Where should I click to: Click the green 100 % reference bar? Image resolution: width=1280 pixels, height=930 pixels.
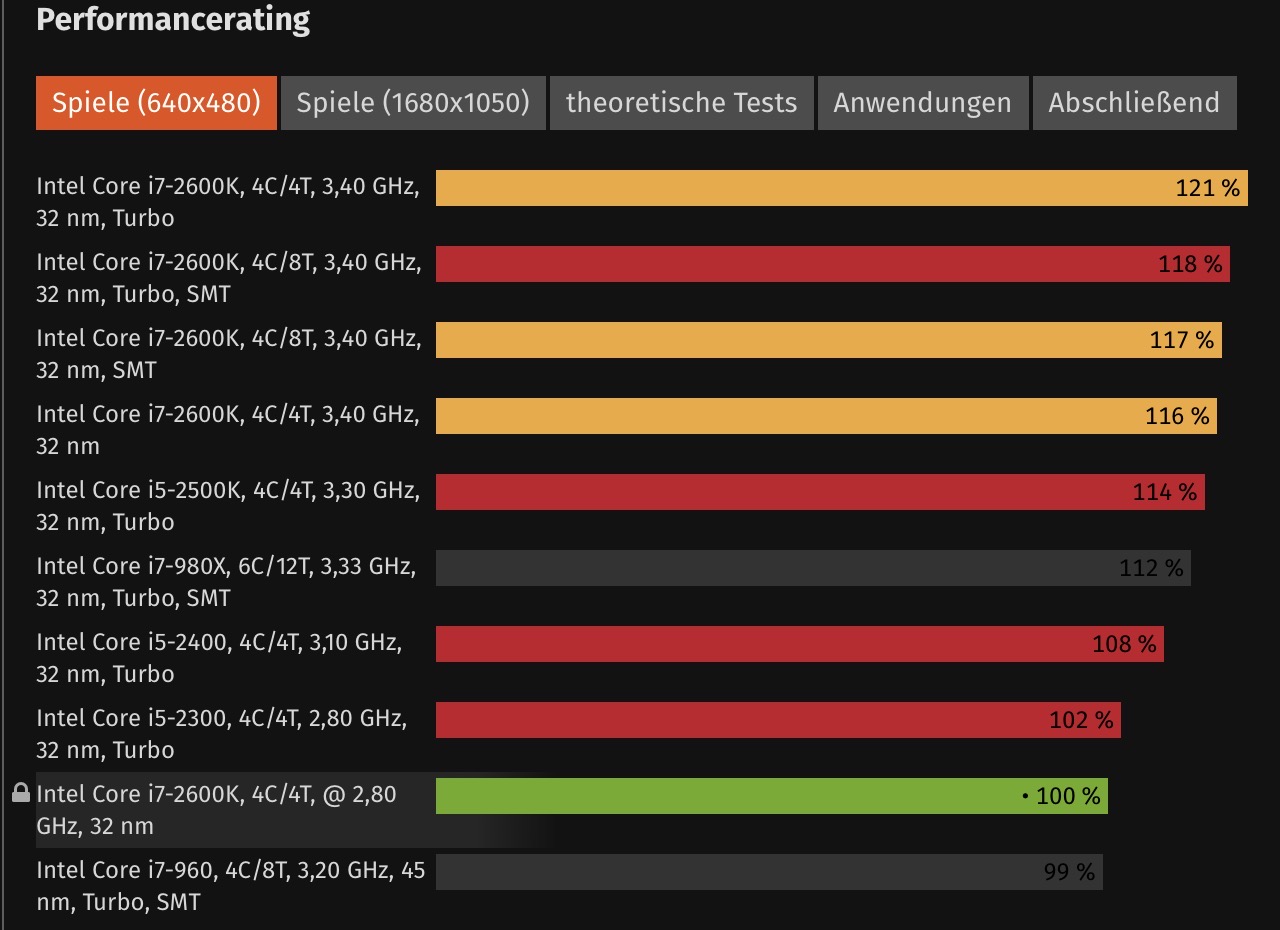point(772,796)
